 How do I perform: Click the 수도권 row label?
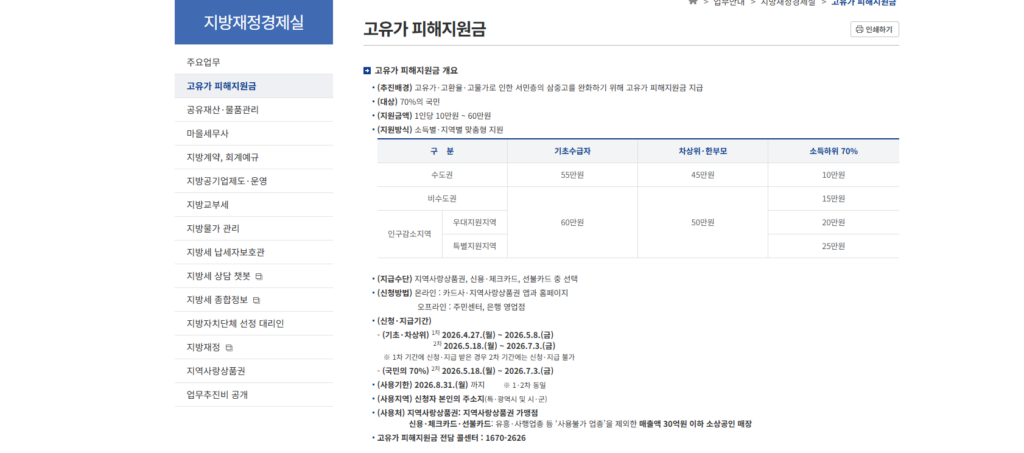(442, 175)
